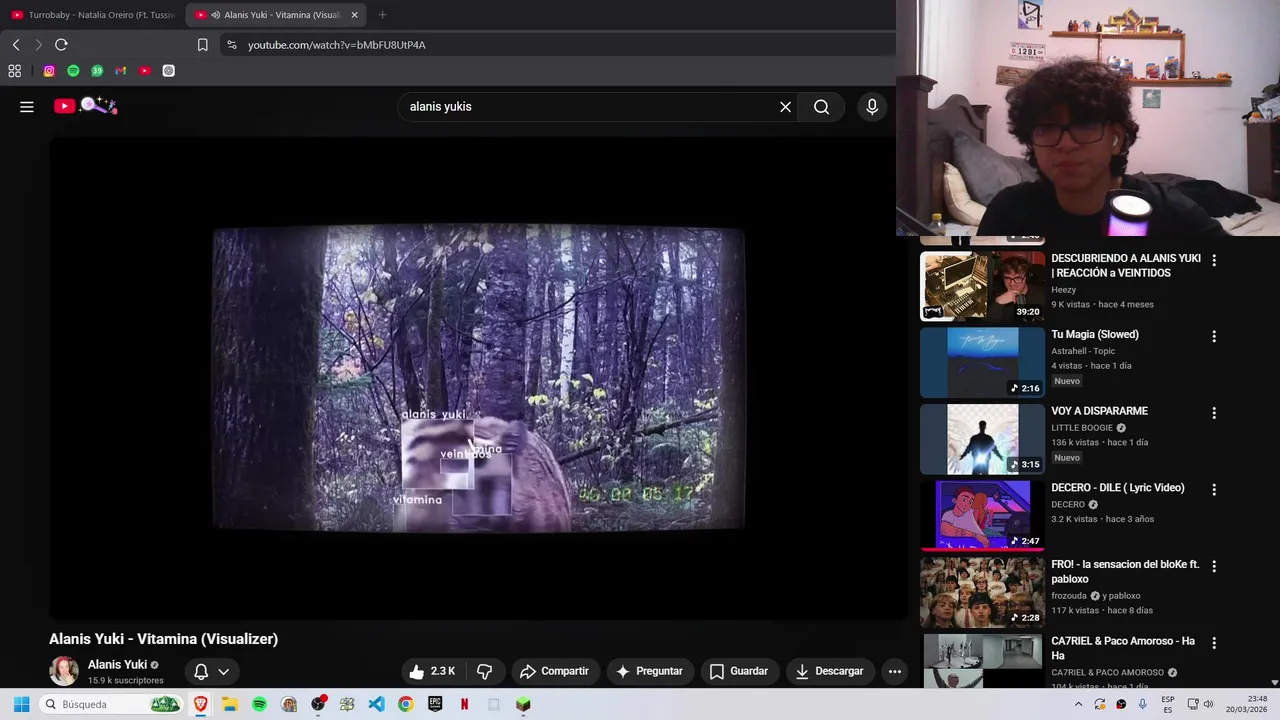Viewport: 1280px width, 720px height.
Task: Click the video player to pause
Action: point(478,378)
